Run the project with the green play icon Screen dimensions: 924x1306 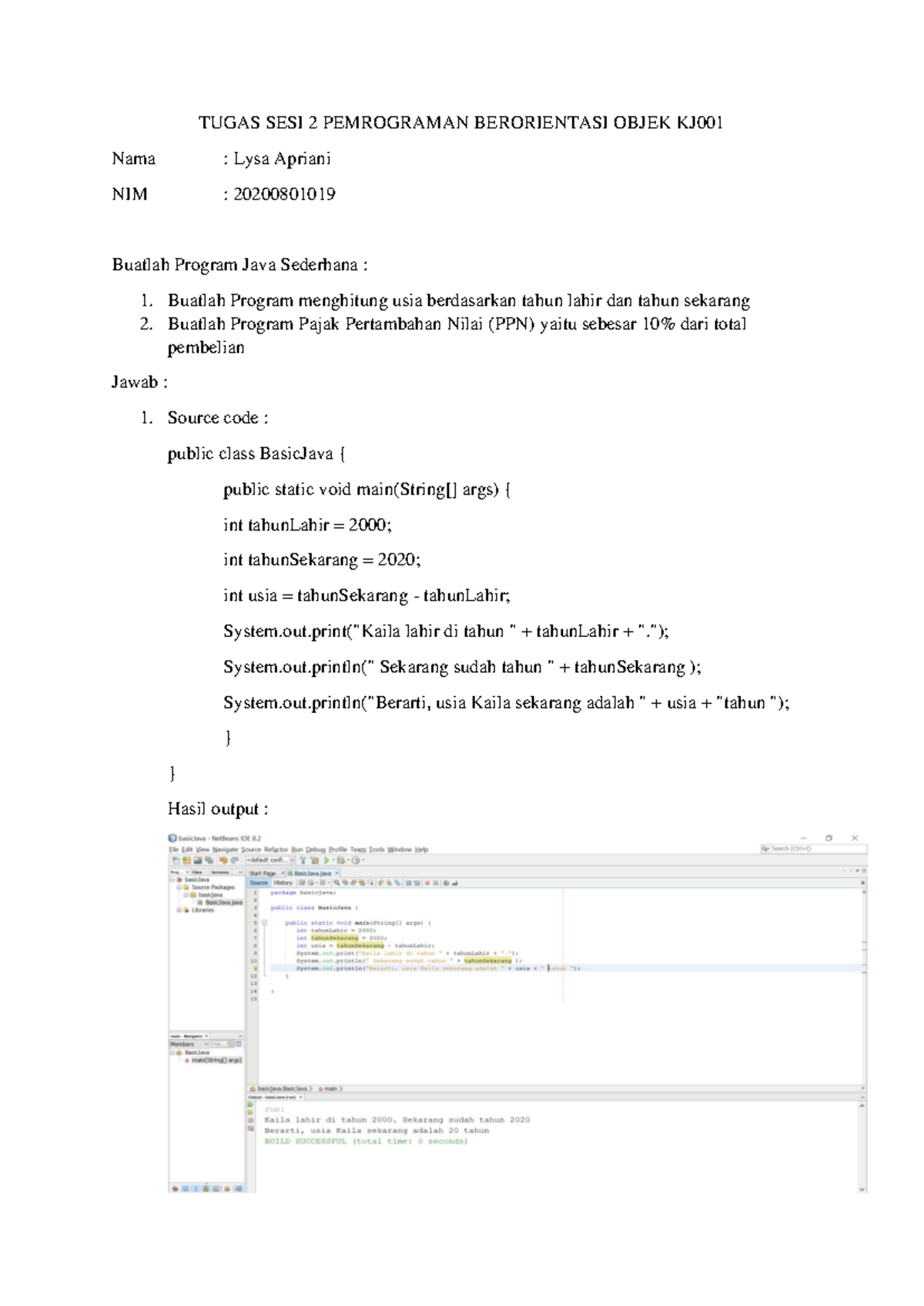tap(326, 860)
